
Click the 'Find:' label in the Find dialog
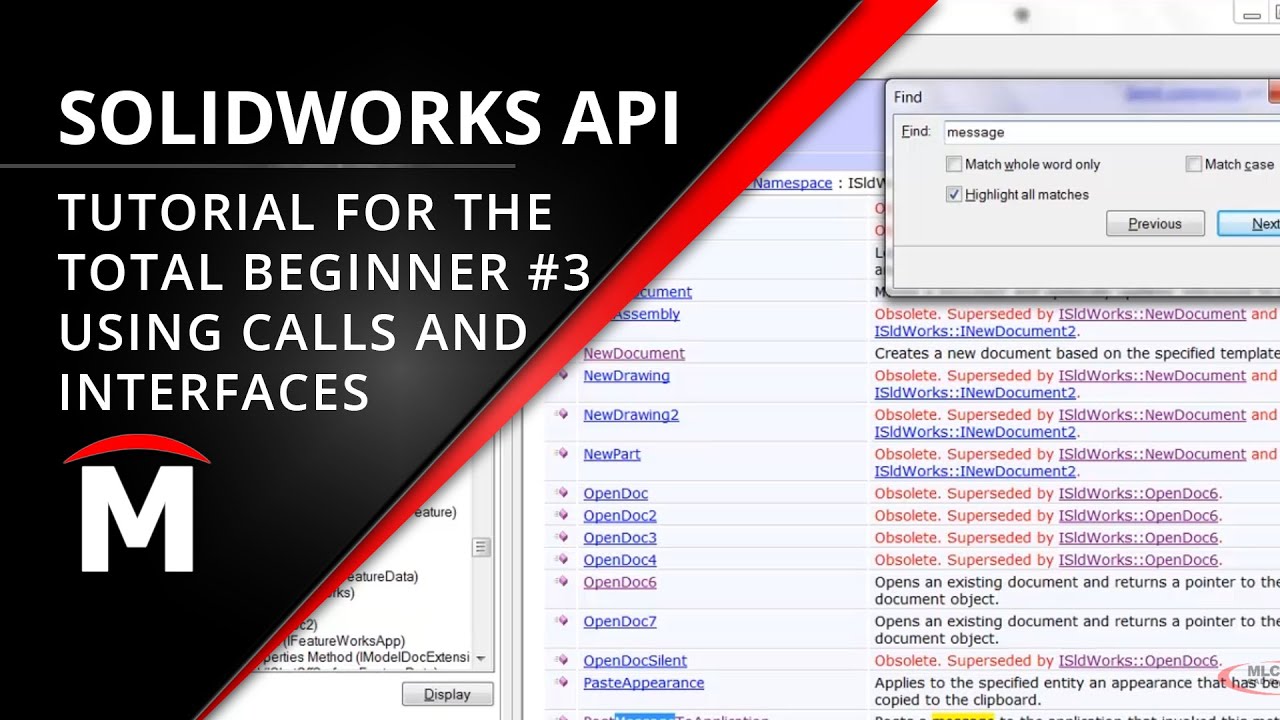click(x=916, y=131)
